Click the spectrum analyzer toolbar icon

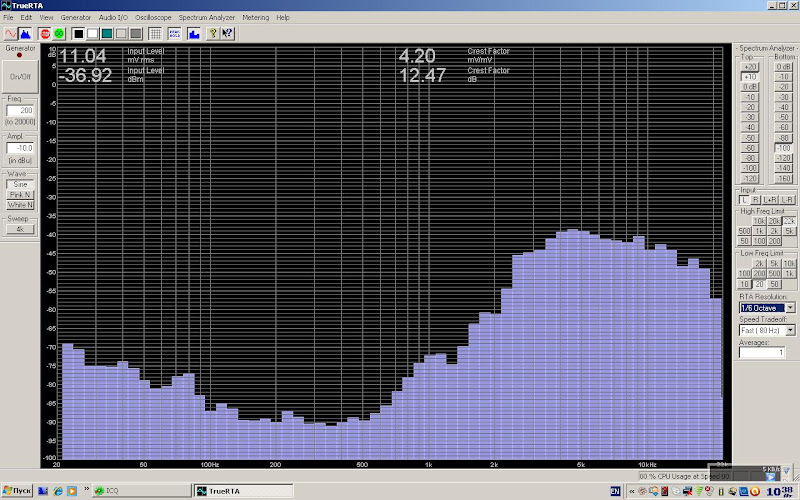tap(25, 33)
